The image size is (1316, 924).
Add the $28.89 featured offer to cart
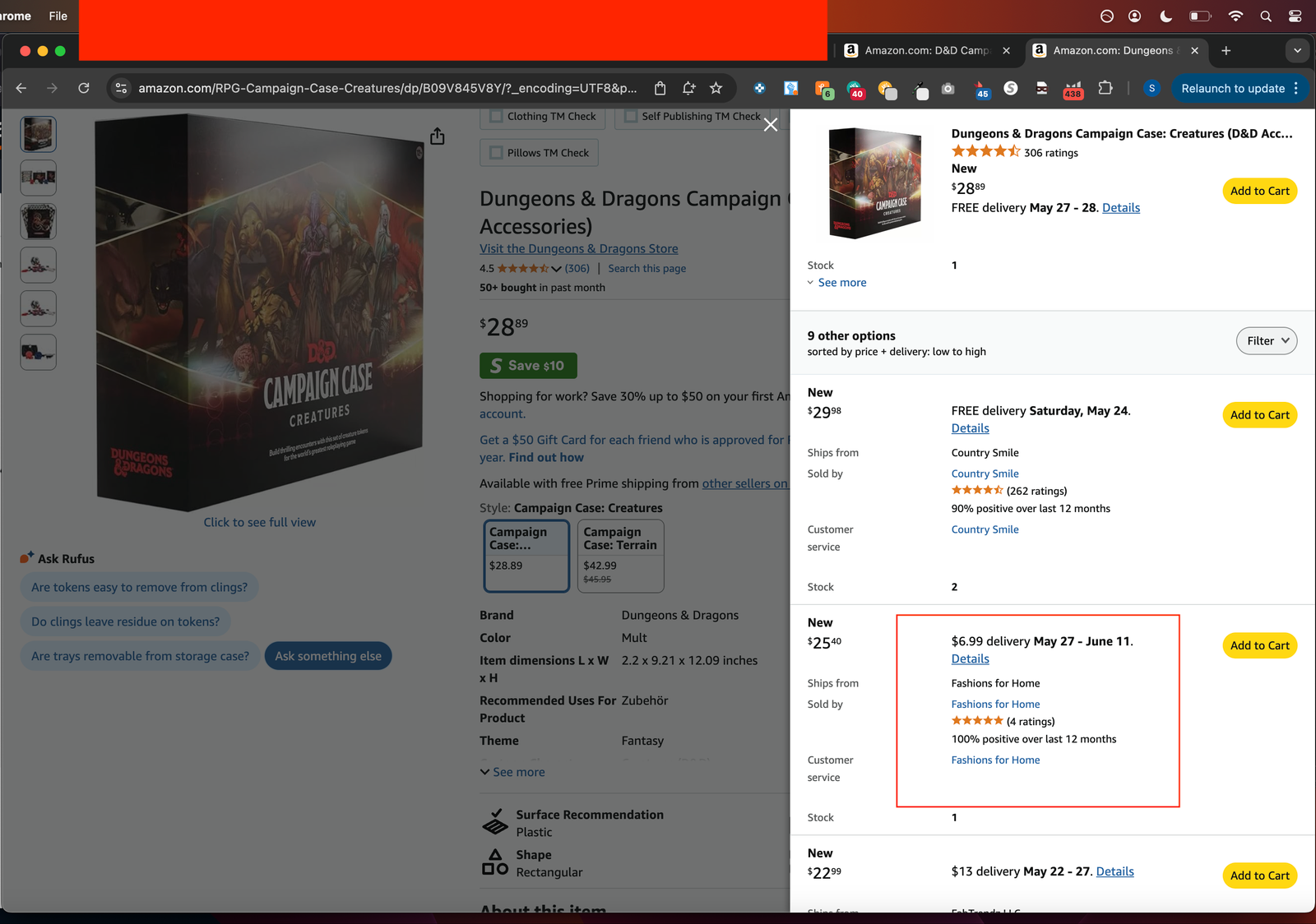(1259, 191)
